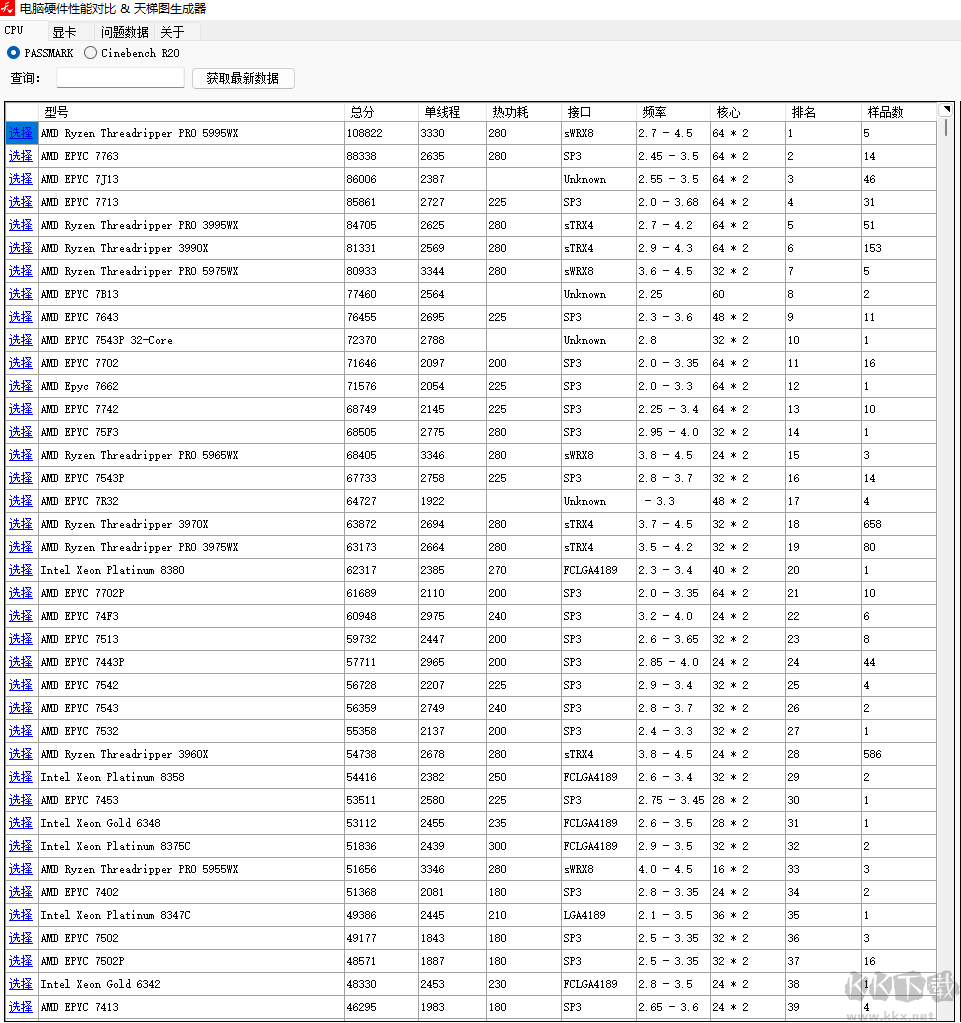
Task: Click 选择 link for Xeon Gold 6348
Action: tap(21, 823)
